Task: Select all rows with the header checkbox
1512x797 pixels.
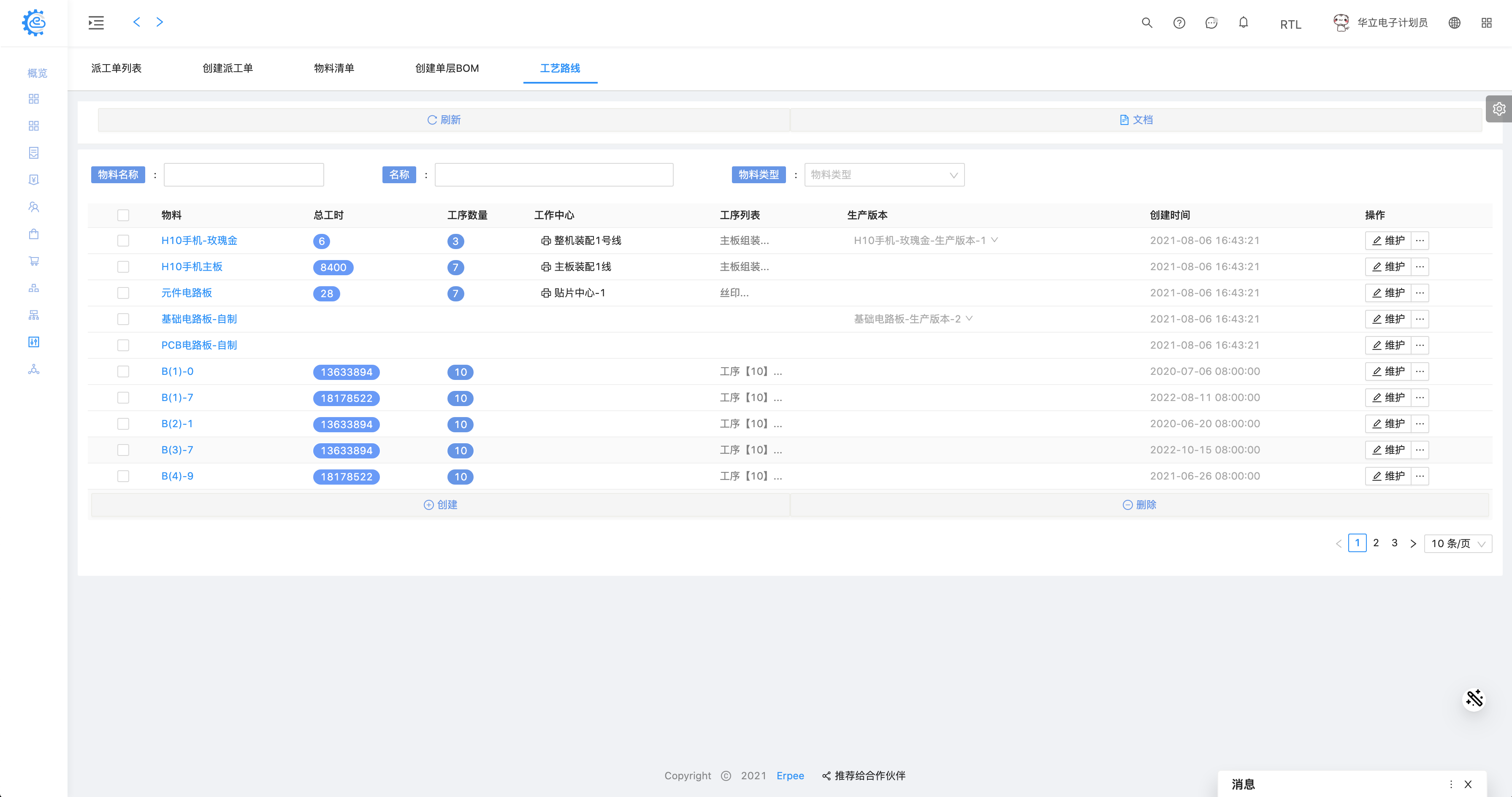Action: [x=123, y=215]
